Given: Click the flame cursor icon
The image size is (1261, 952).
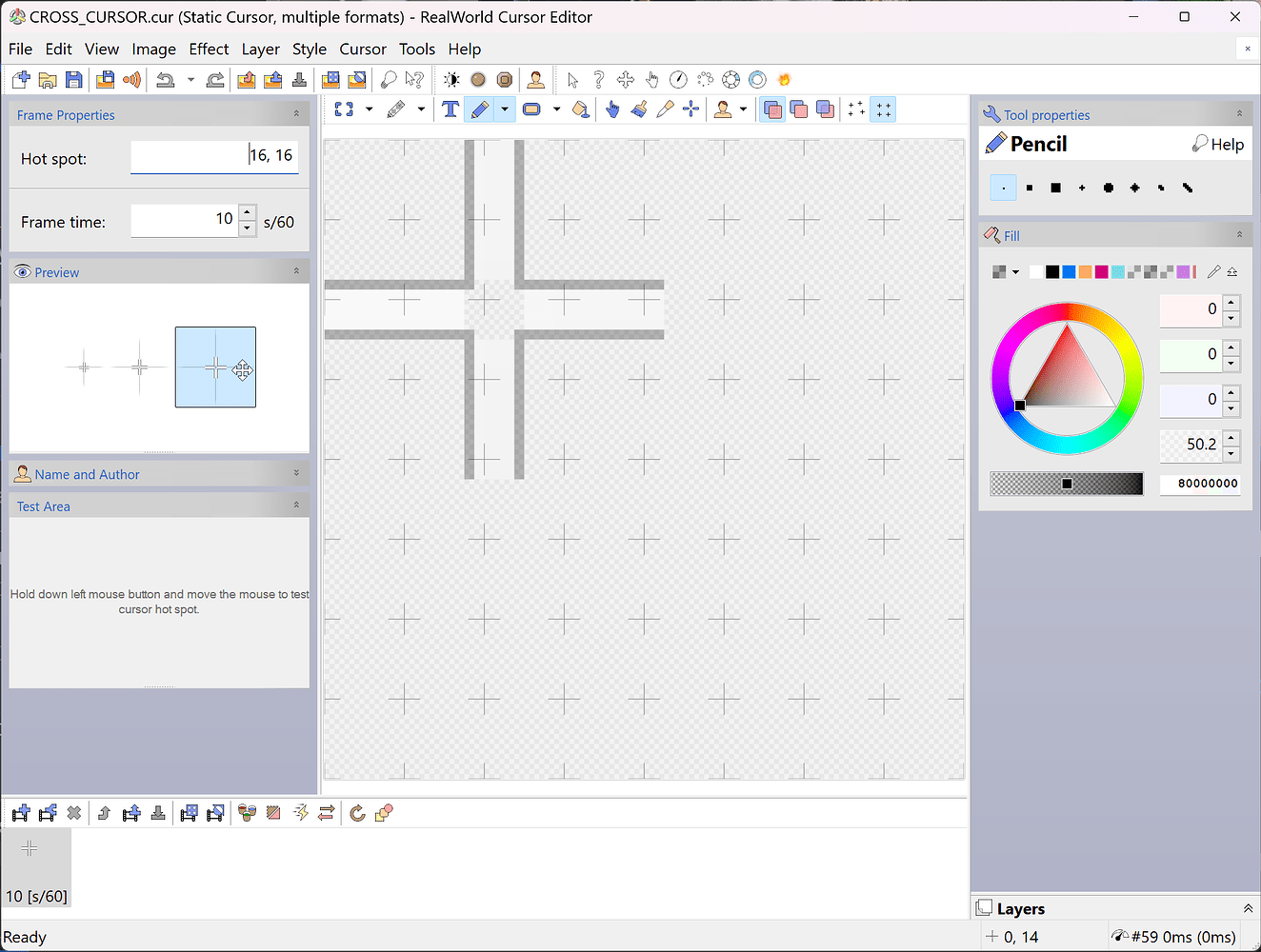Looking at the screenshot, I should pyautogui.click(x=785, y=80).
